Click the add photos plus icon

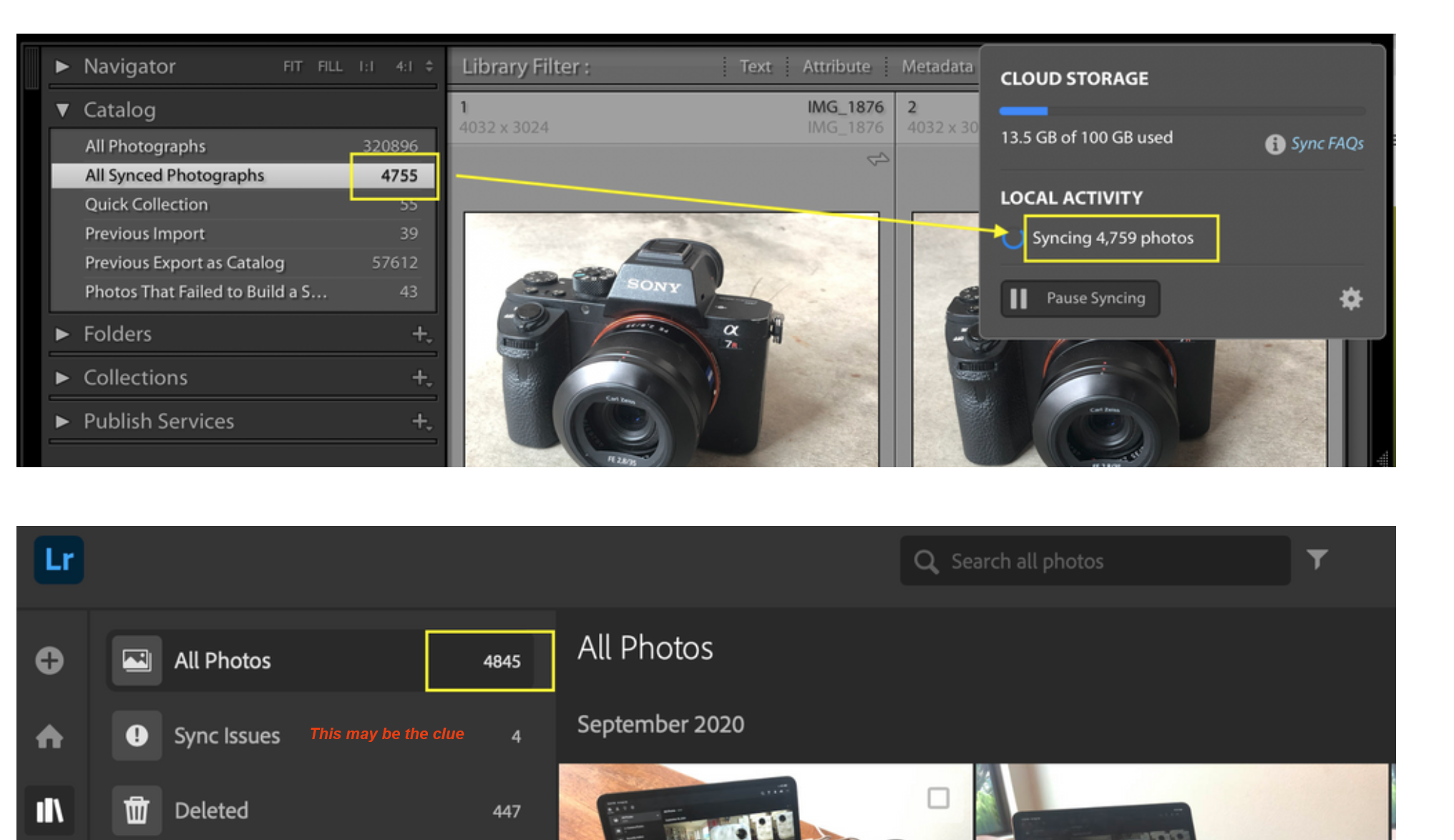tap(49, 660)
